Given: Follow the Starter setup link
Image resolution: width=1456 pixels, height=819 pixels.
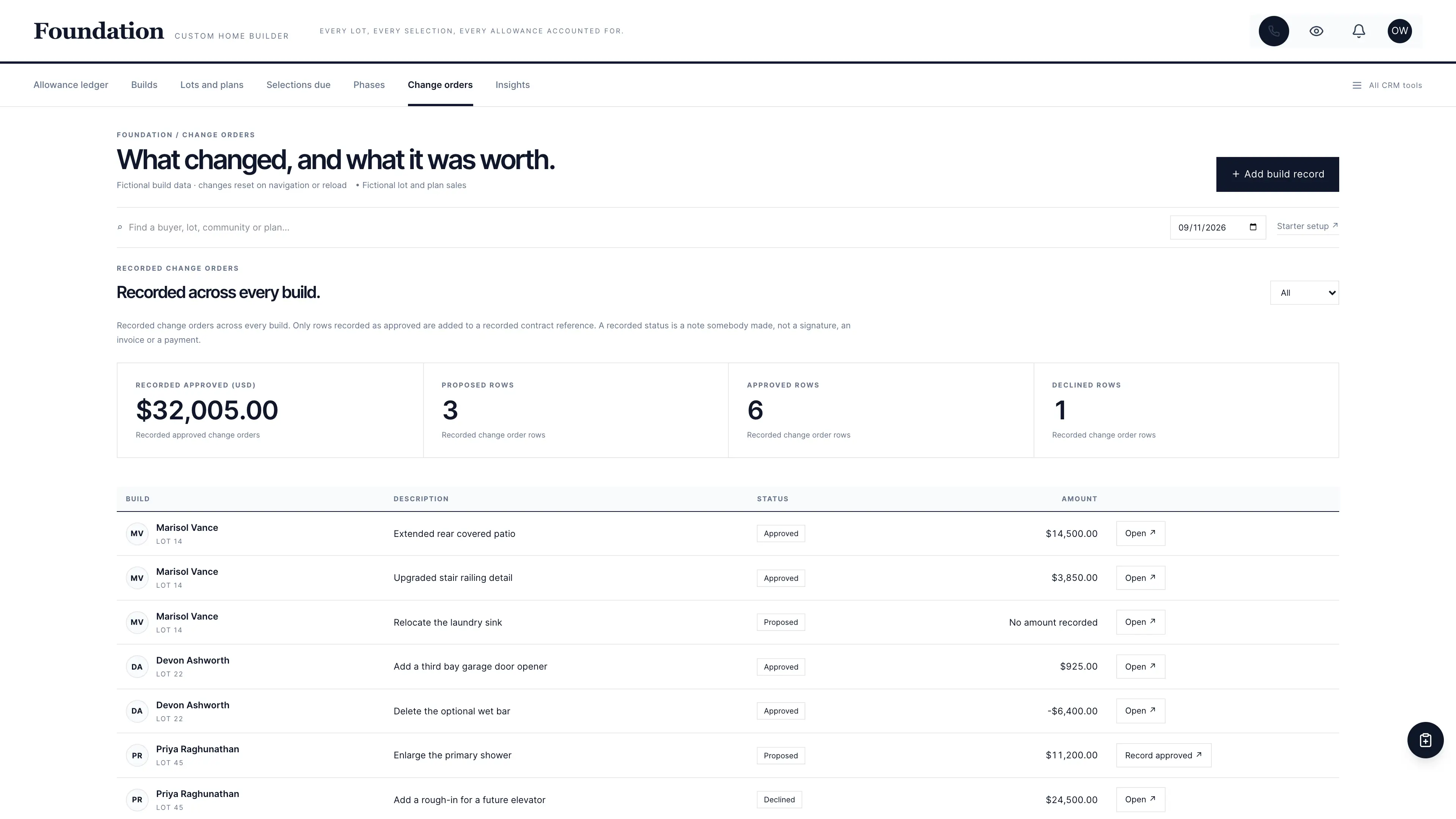Looking at the screenshot, I should (1307, 226).
